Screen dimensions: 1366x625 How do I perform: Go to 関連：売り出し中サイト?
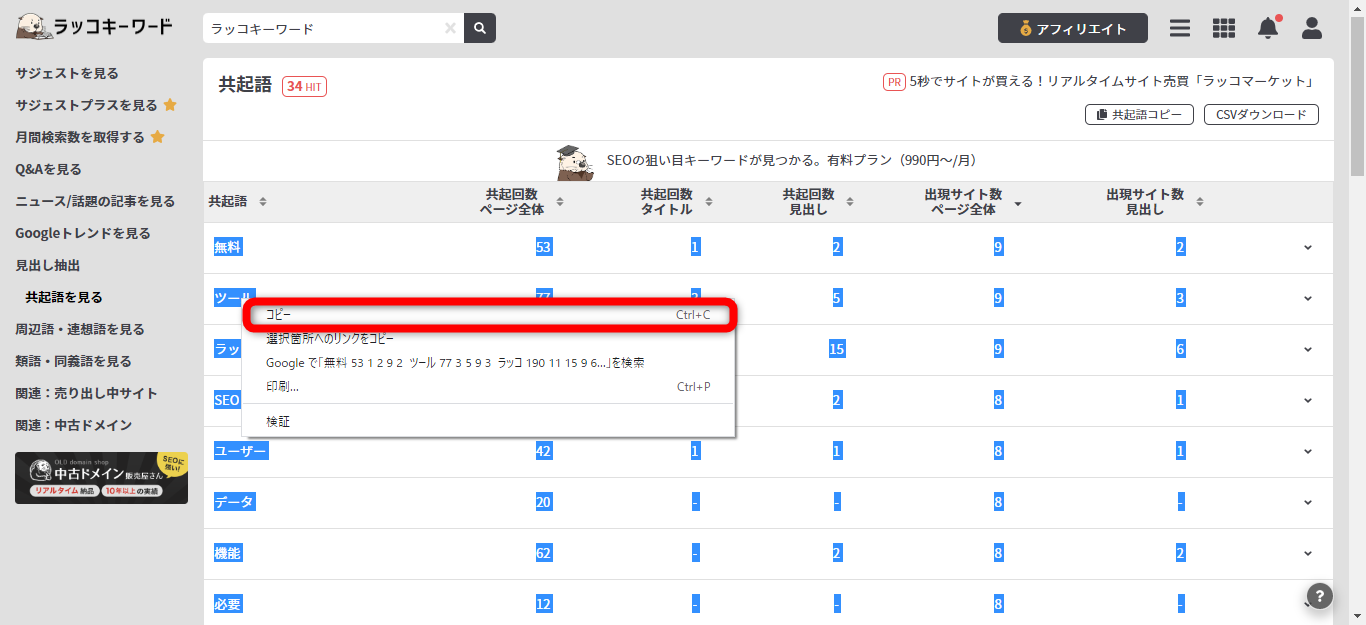tap(86, 393)
